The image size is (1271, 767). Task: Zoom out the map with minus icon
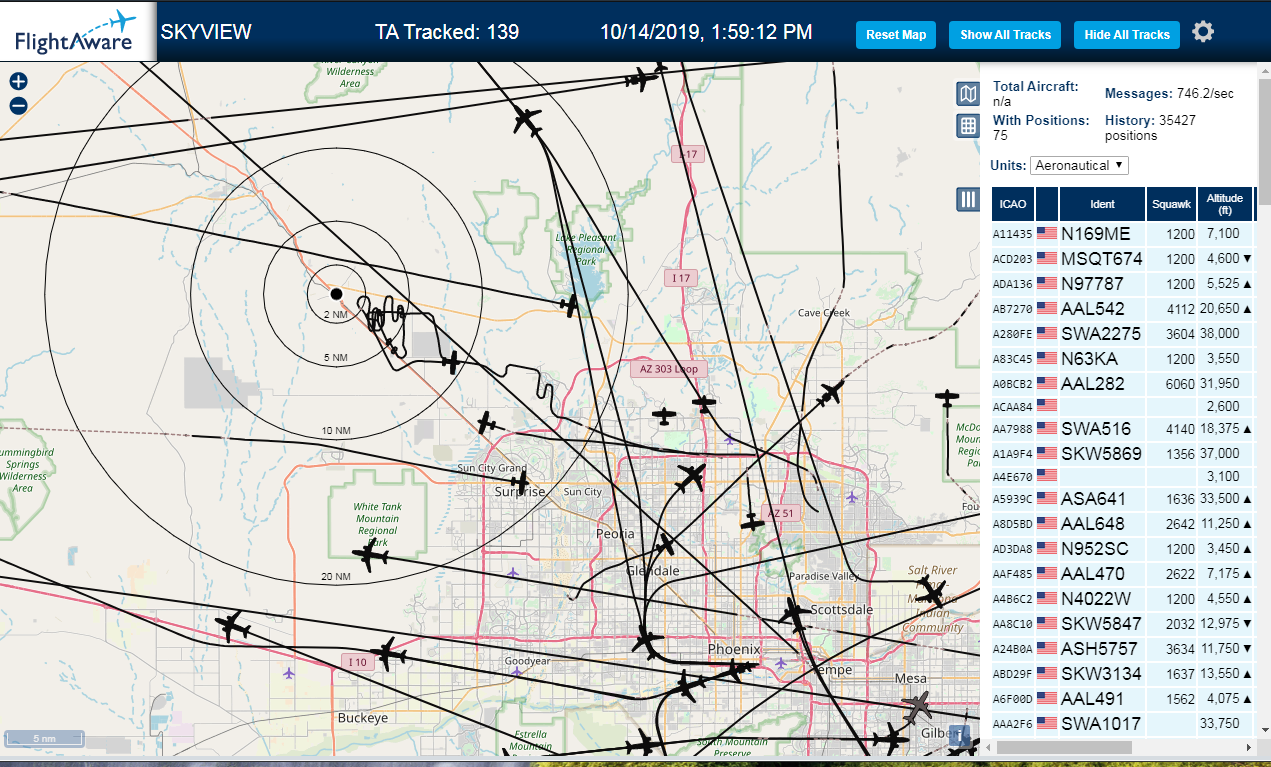point(18,106)
